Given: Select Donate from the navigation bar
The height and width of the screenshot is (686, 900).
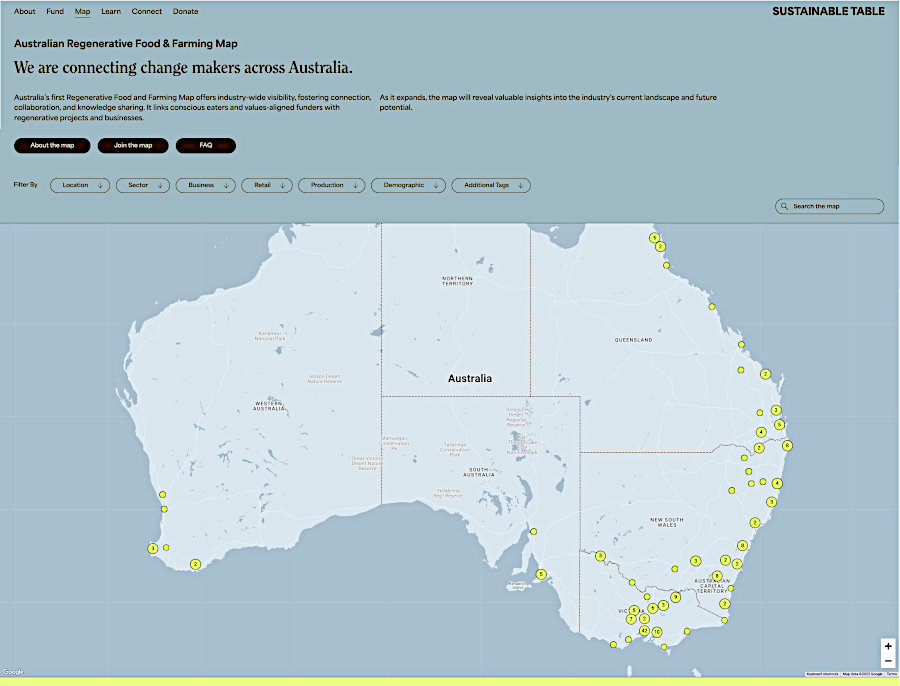Looking at the screenshot, I should point(184,11).
